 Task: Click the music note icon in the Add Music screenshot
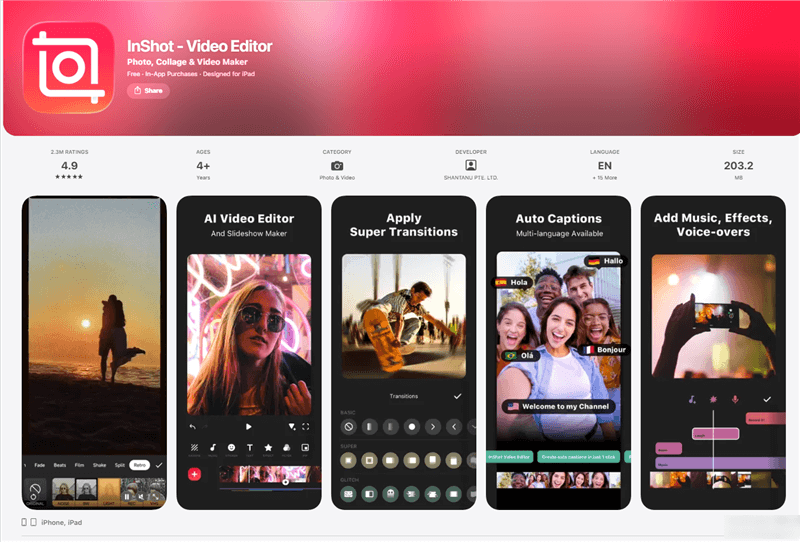pos(691,399)
